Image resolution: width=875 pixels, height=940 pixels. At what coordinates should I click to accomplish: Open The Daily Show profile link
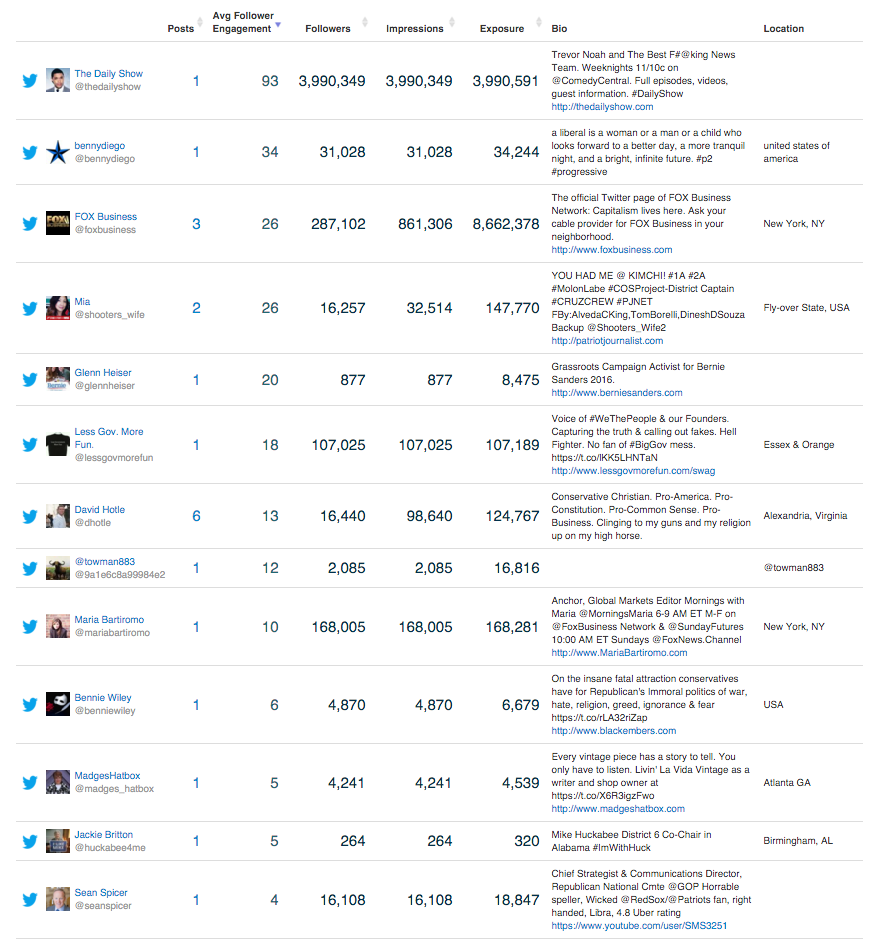[x=108, y=73]
